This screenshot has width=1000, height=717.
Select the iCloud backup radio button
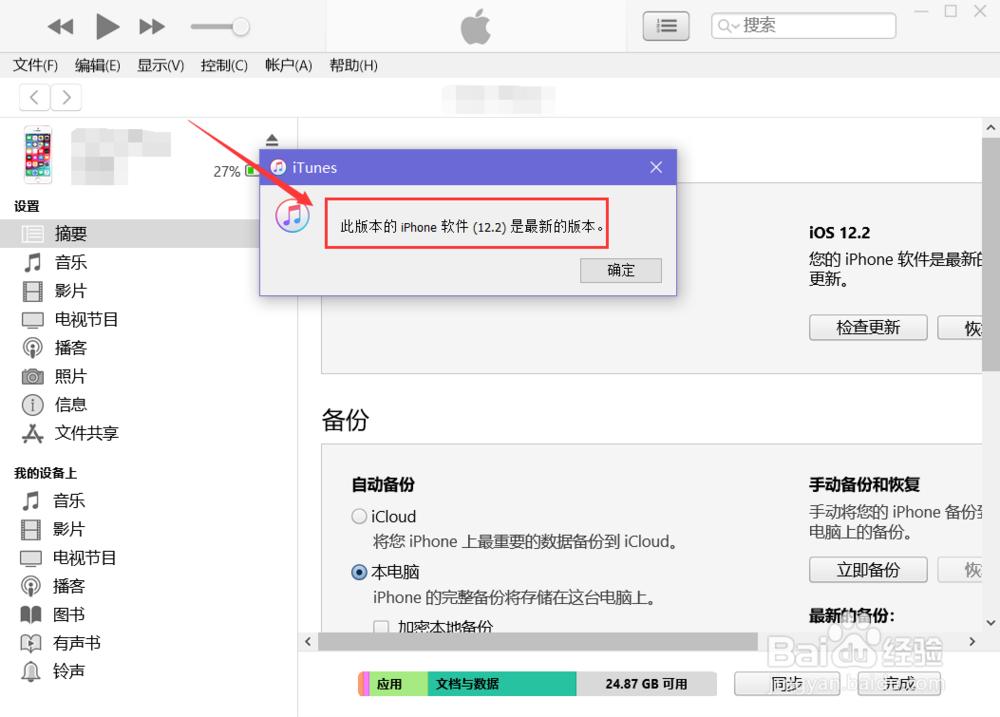point(359,516)
